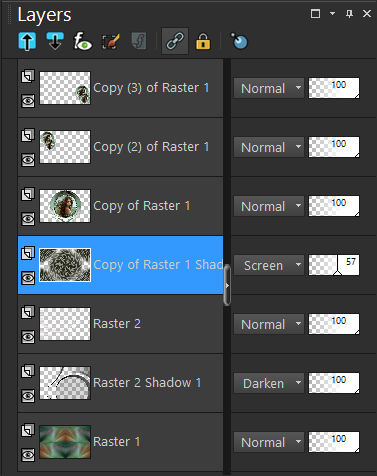Click the Raster 1 layer thumbnail
377x476 pixels.
tap(65, 442)
